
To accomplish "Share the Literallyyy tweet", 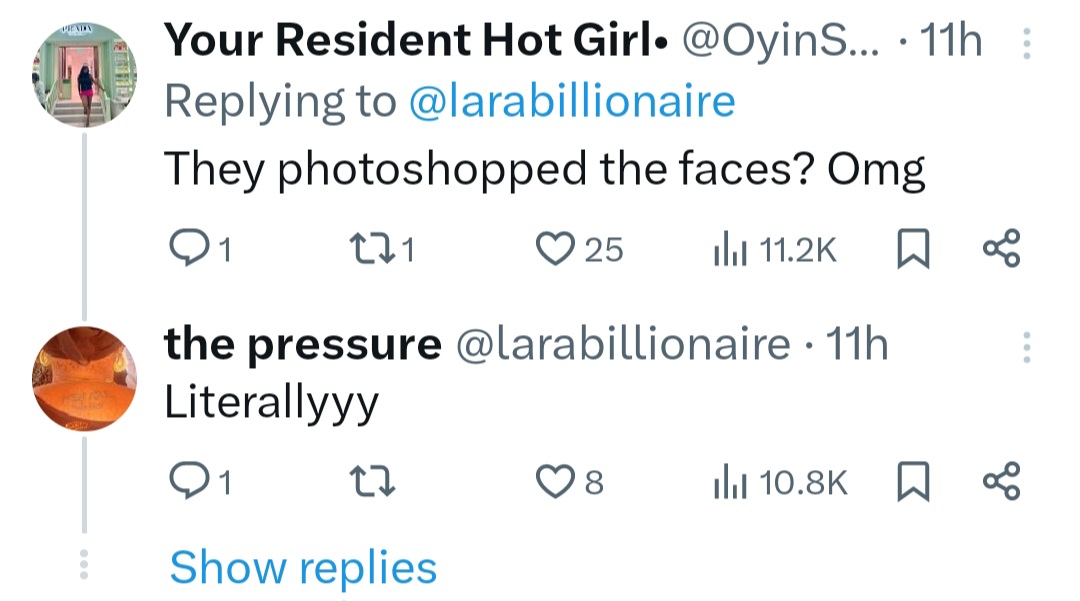I will coord(1001,483).
